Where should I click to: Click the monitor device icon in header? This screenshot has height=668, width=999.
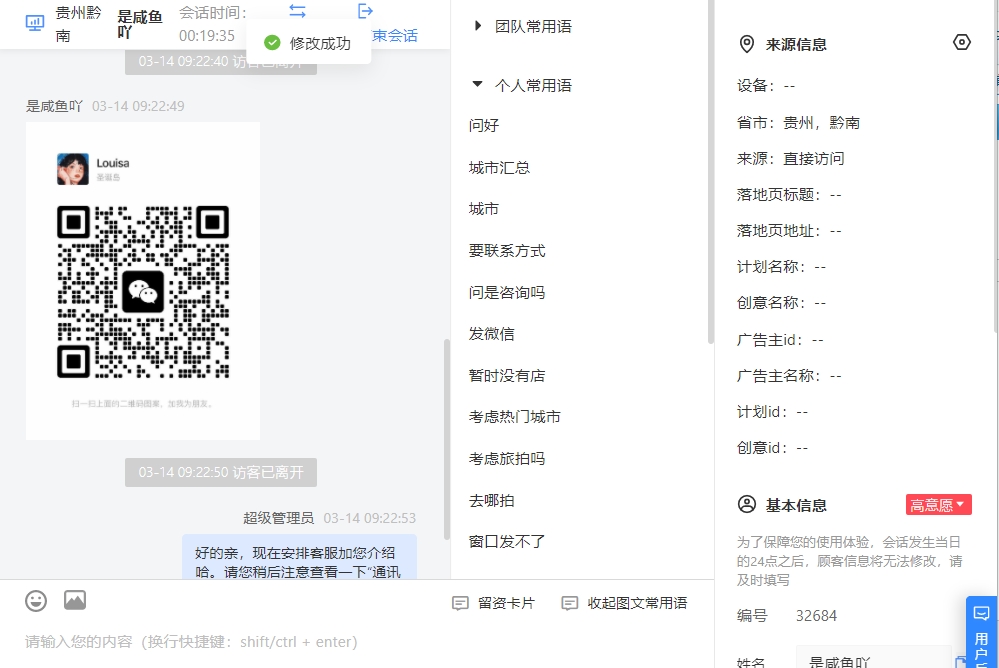click(34, 24)
